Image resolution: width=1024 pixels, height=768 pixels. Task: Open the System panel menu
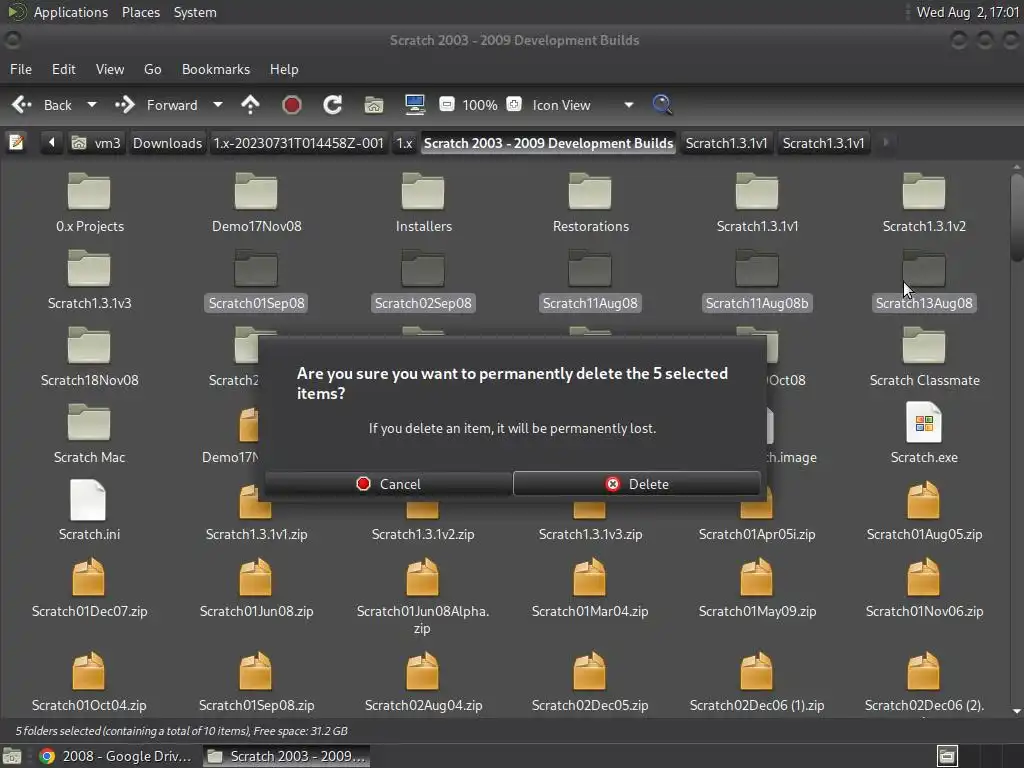195,12
